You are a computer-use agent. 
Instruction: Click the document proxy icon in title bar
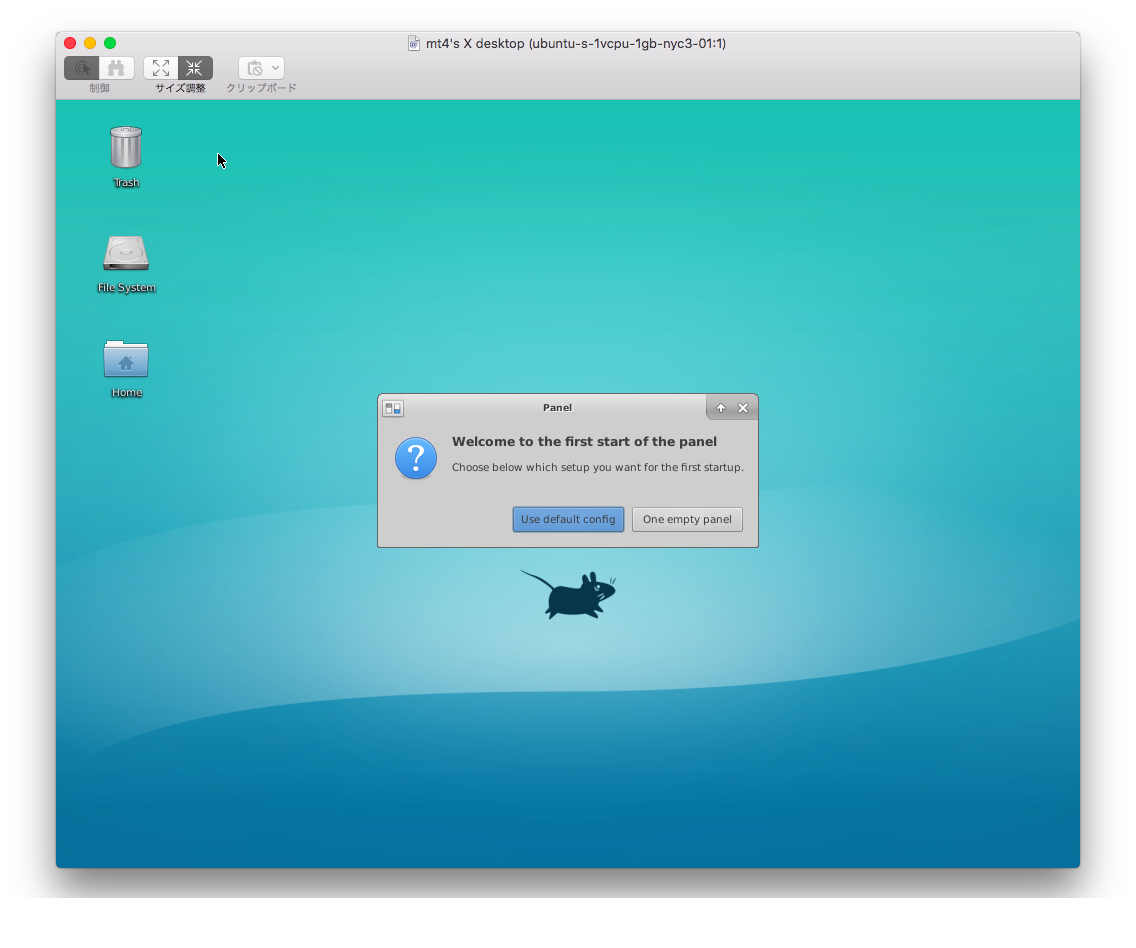(x=414, y=43)
